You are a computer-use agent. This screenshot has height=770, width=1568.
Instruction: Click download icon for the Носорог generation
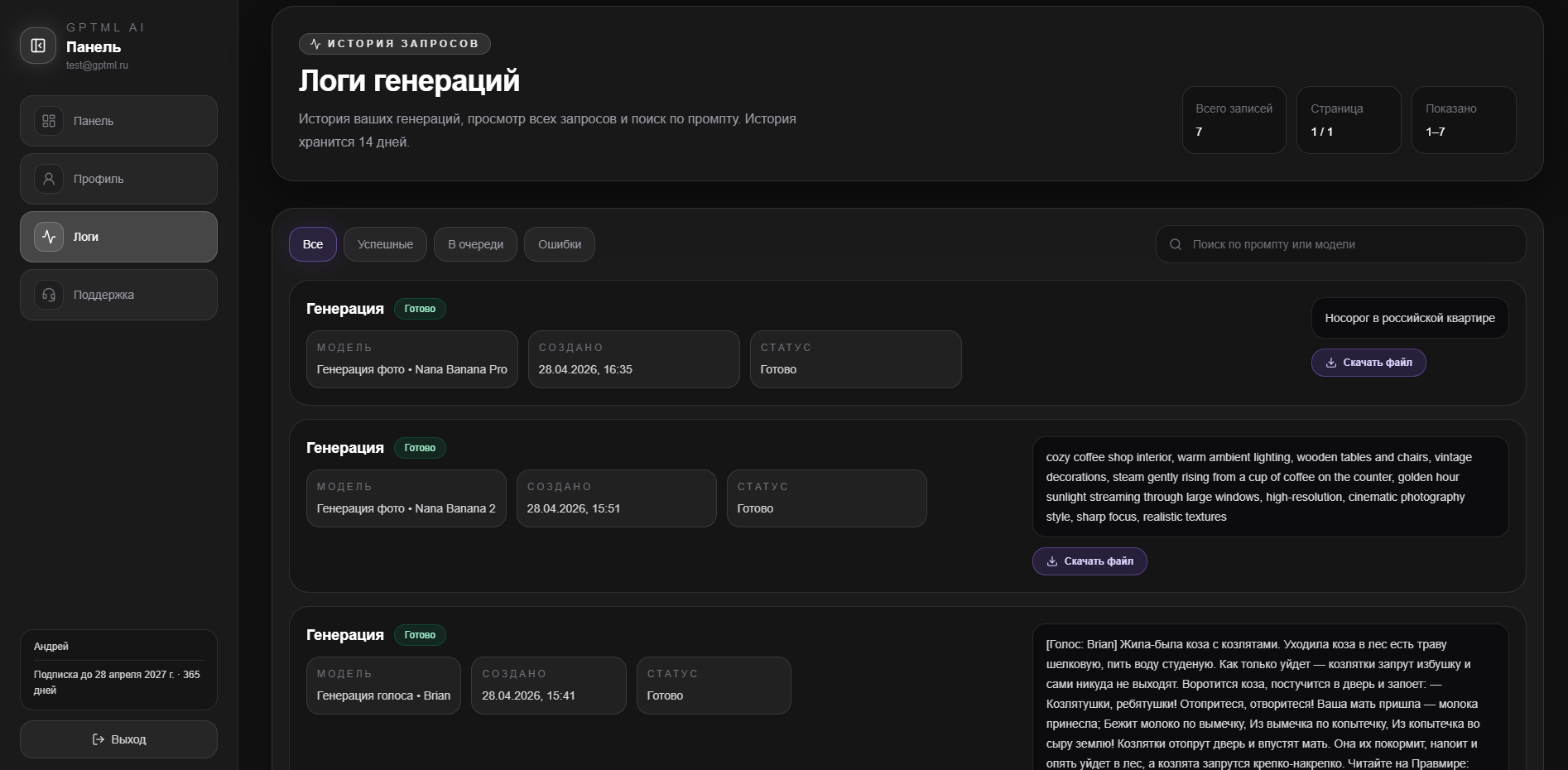tap(1331, 363)
